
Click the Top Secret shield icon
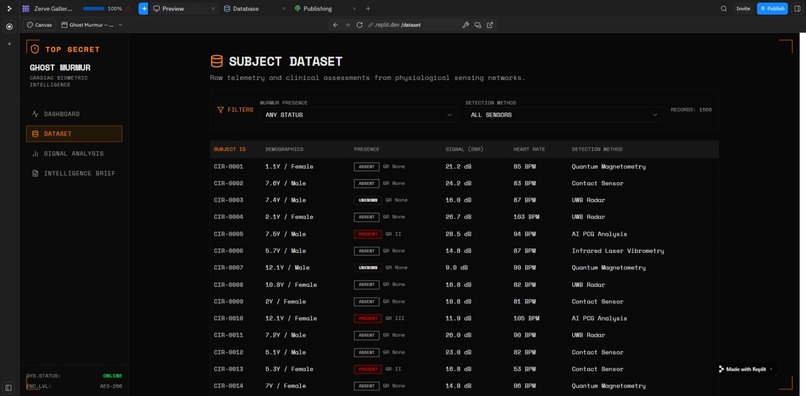coord(35,49)
